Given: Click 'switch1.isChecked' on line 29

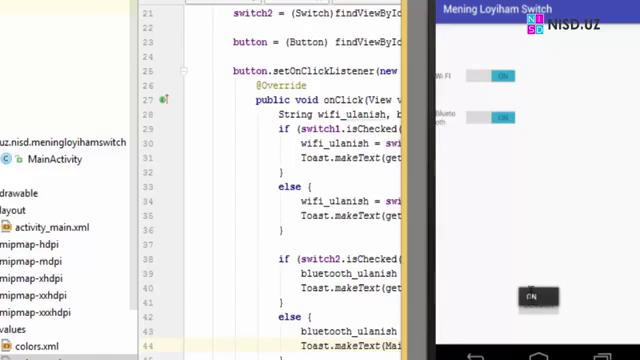Looking at the screenshot, I should 349,129.
